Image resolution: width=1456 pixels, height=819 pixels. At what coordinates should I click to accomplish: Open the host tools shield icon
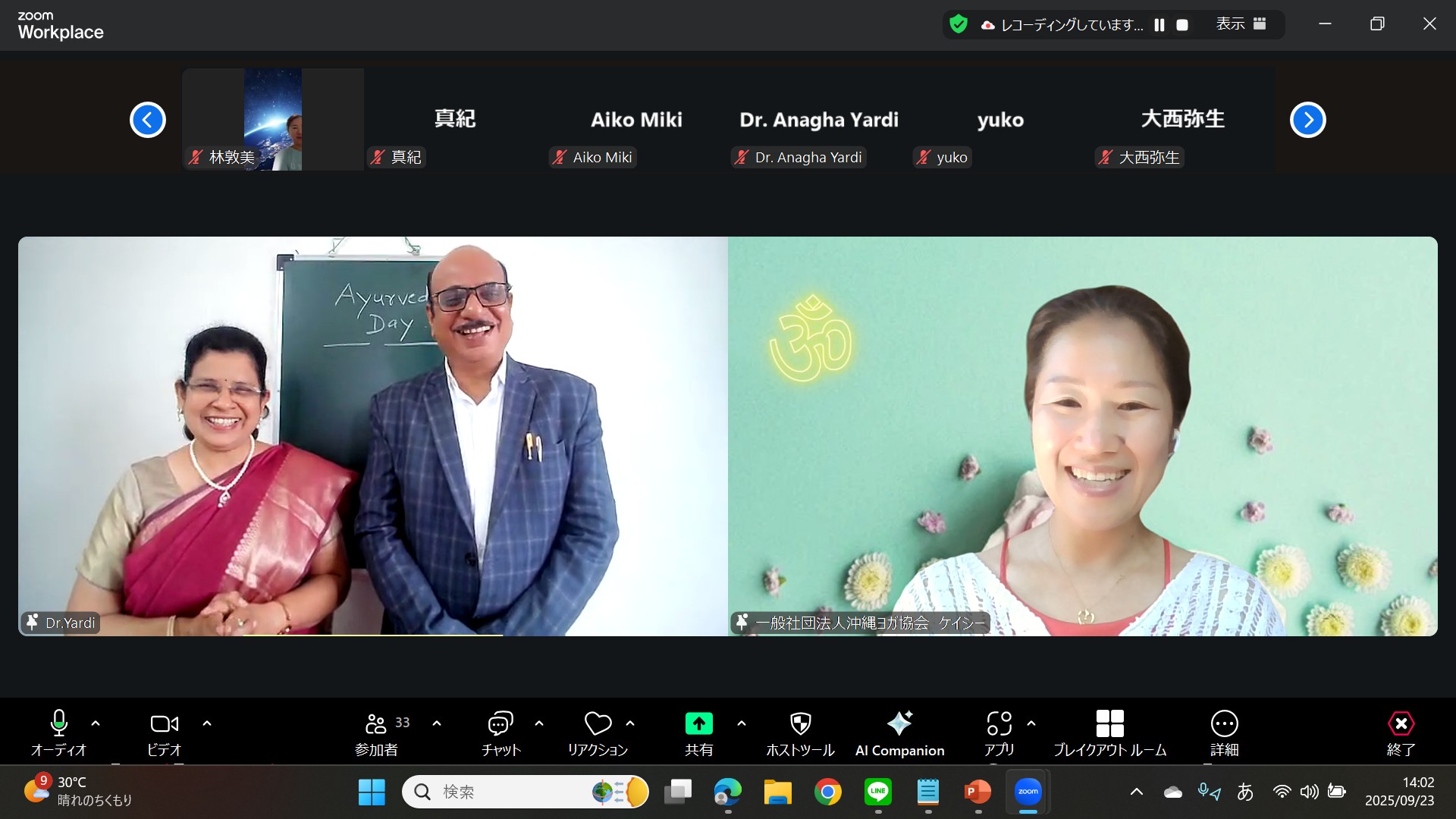click(x=800, y=724)
